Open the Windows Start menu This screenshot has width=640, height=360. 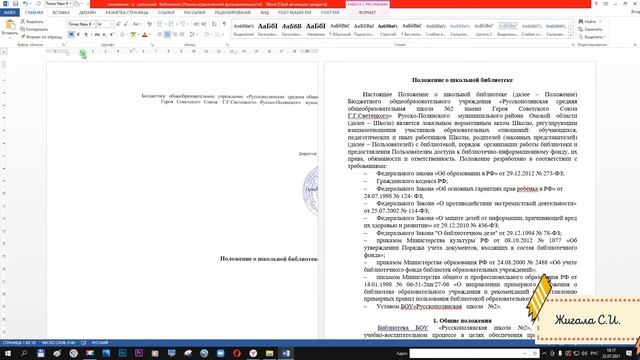7,353
